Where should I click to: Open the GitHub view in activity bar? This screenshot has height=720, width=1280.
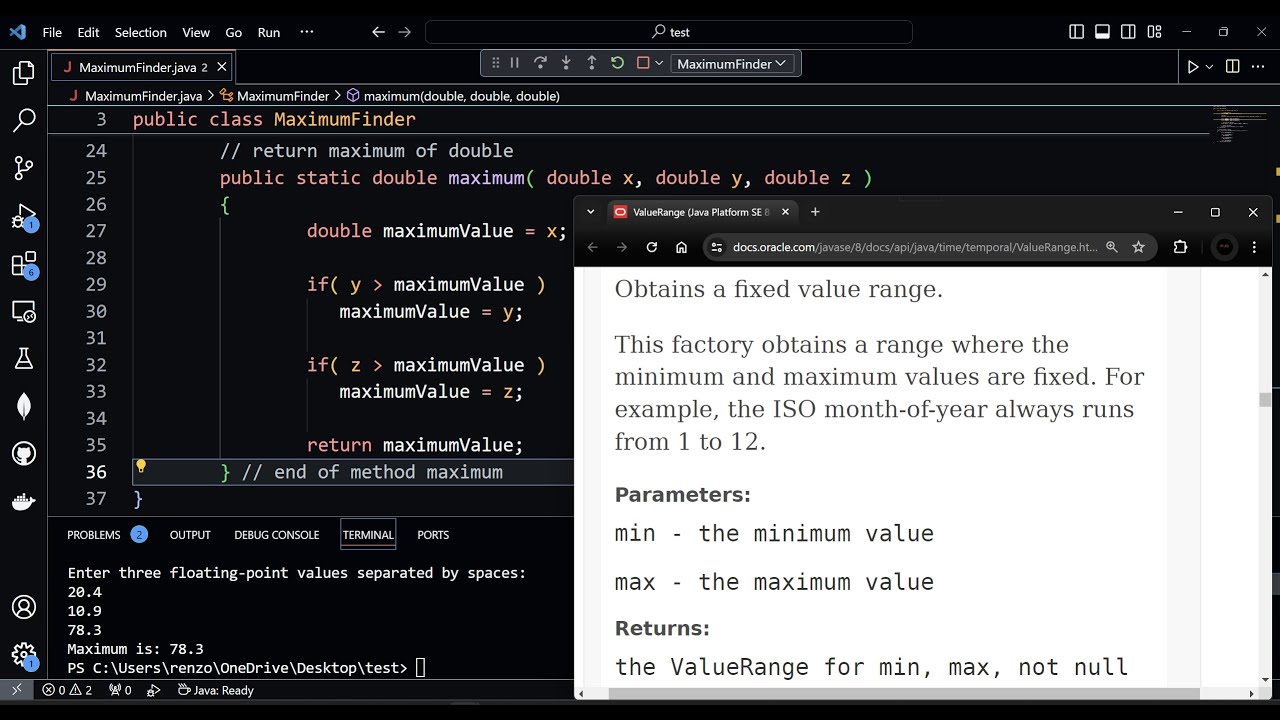24,454
